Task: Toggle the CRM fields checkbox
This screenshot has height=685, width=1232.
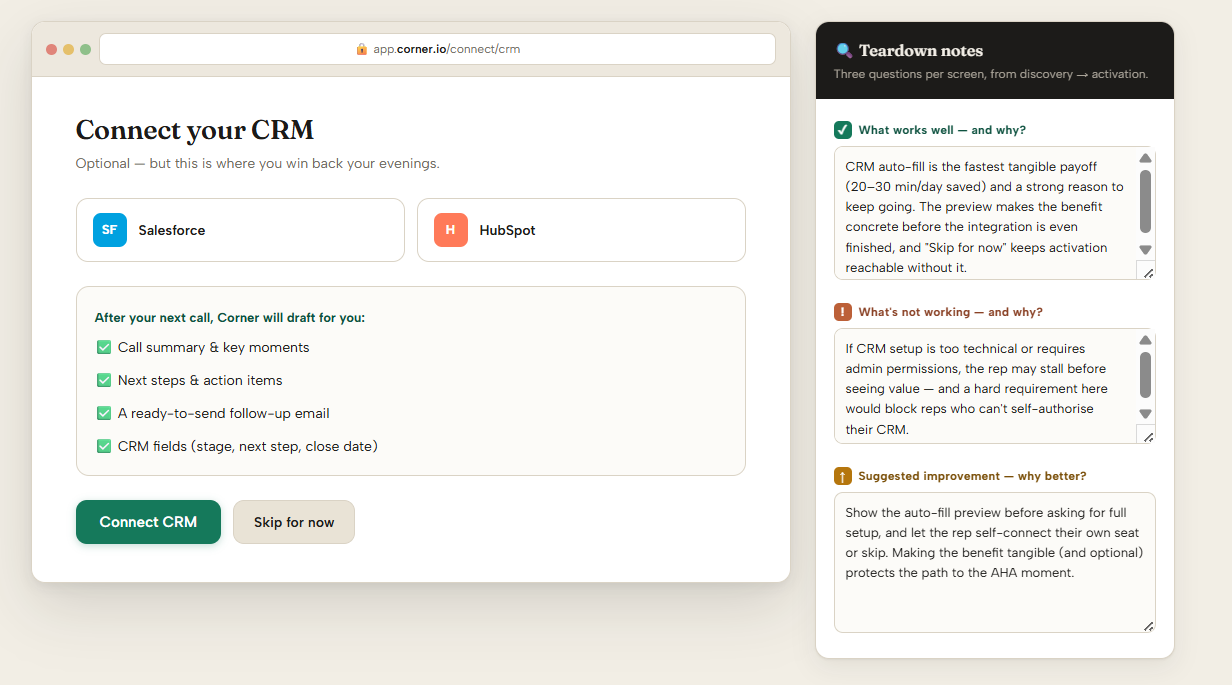Action: (x=104, y=446)
